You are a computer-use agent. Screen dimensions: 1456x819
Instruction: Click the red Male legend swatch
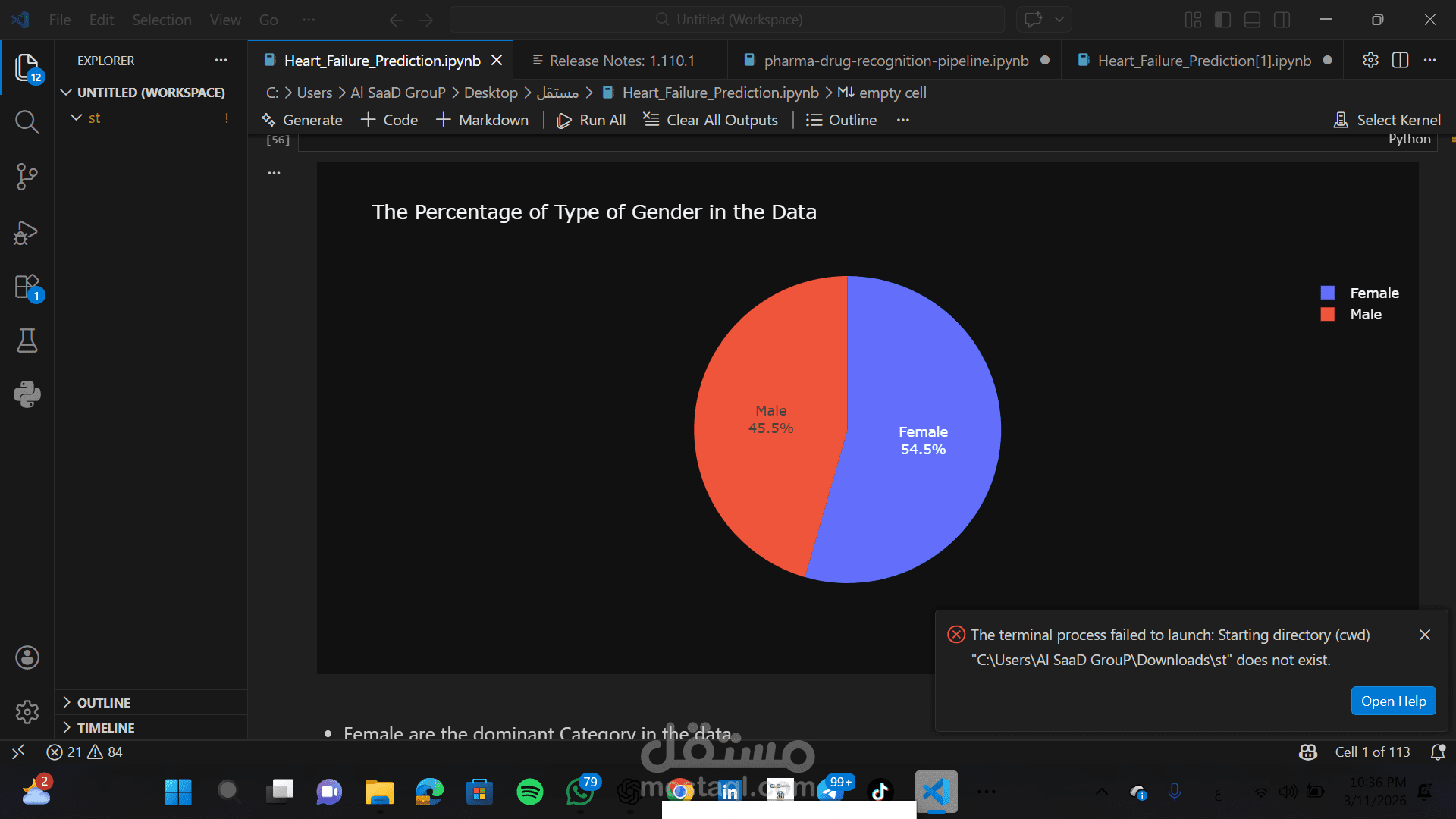point(1327,314)
